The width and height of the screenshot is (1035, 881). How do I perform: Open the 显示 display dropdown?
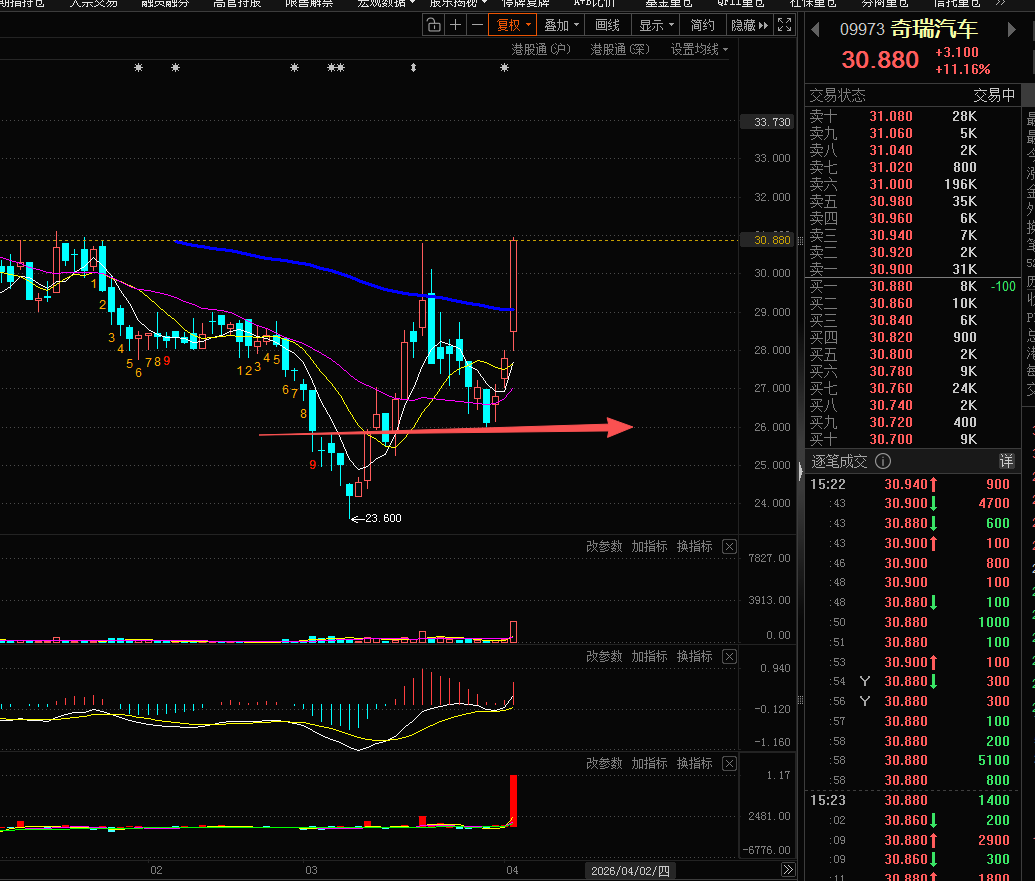(x=656, y=25)
